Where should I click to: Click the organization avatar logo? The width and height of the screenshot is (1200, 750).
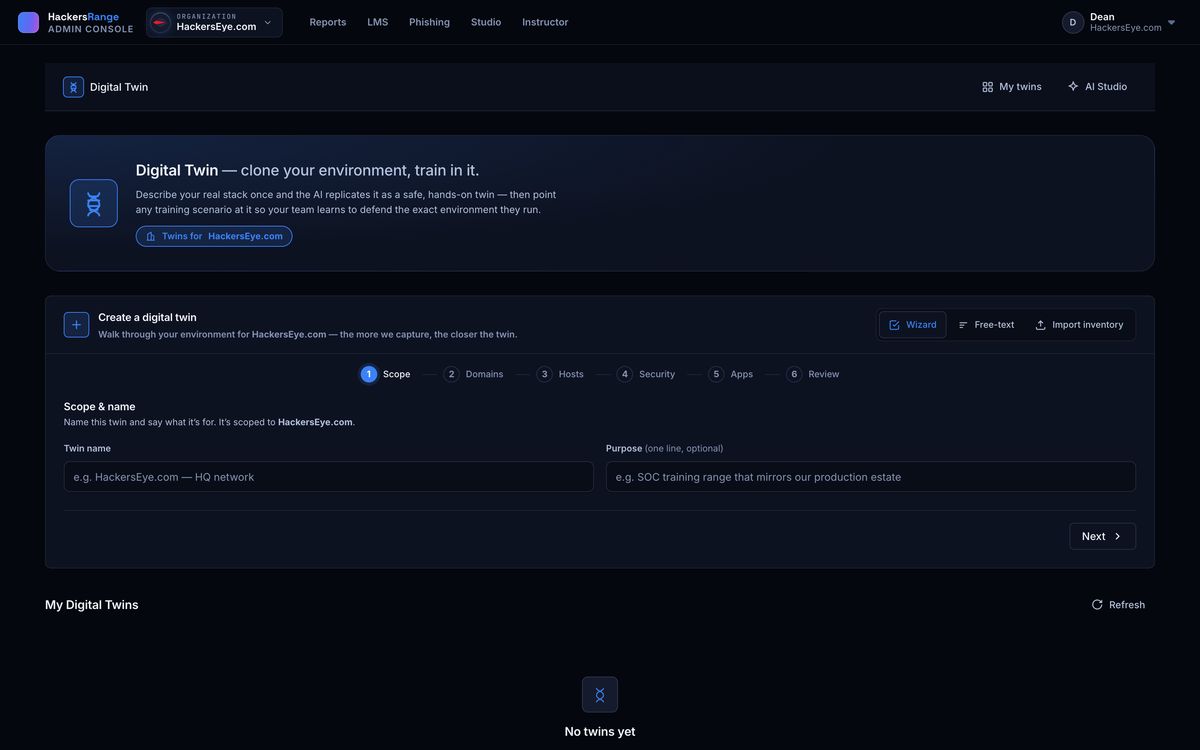[161, 22]
